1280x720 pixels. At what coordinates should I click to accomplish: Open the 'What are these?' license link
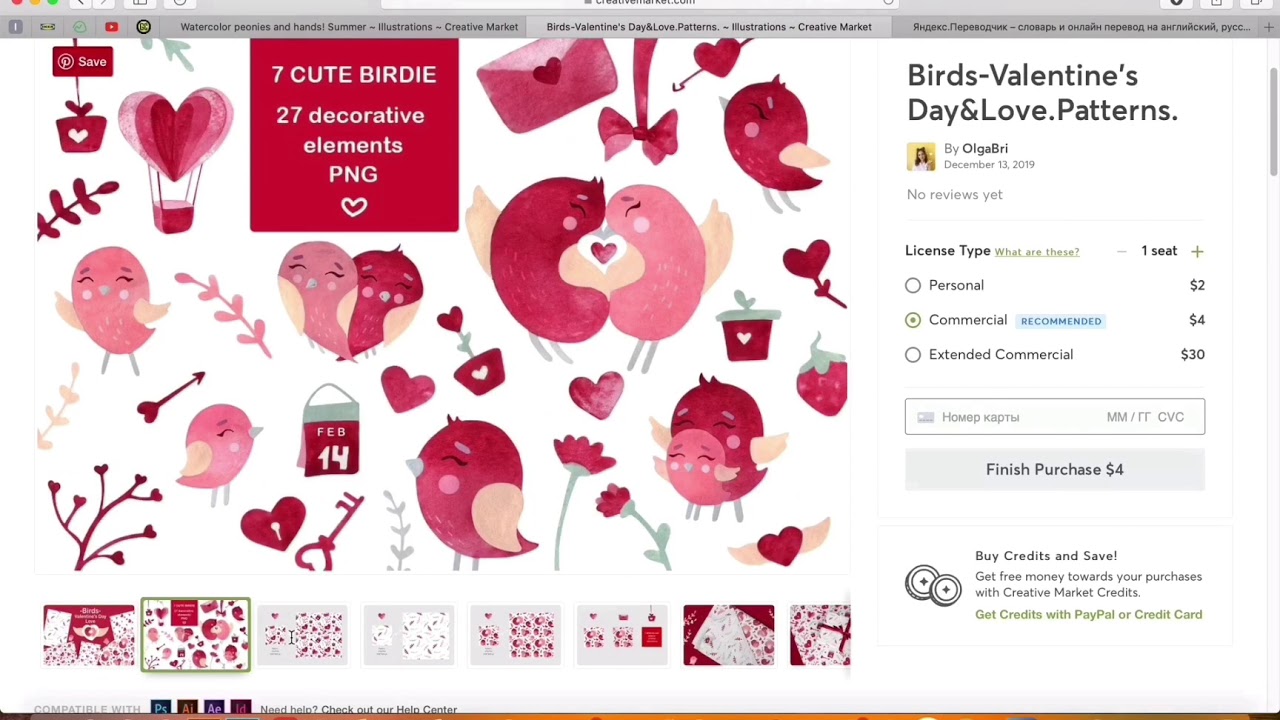[x=1037, y=252]
